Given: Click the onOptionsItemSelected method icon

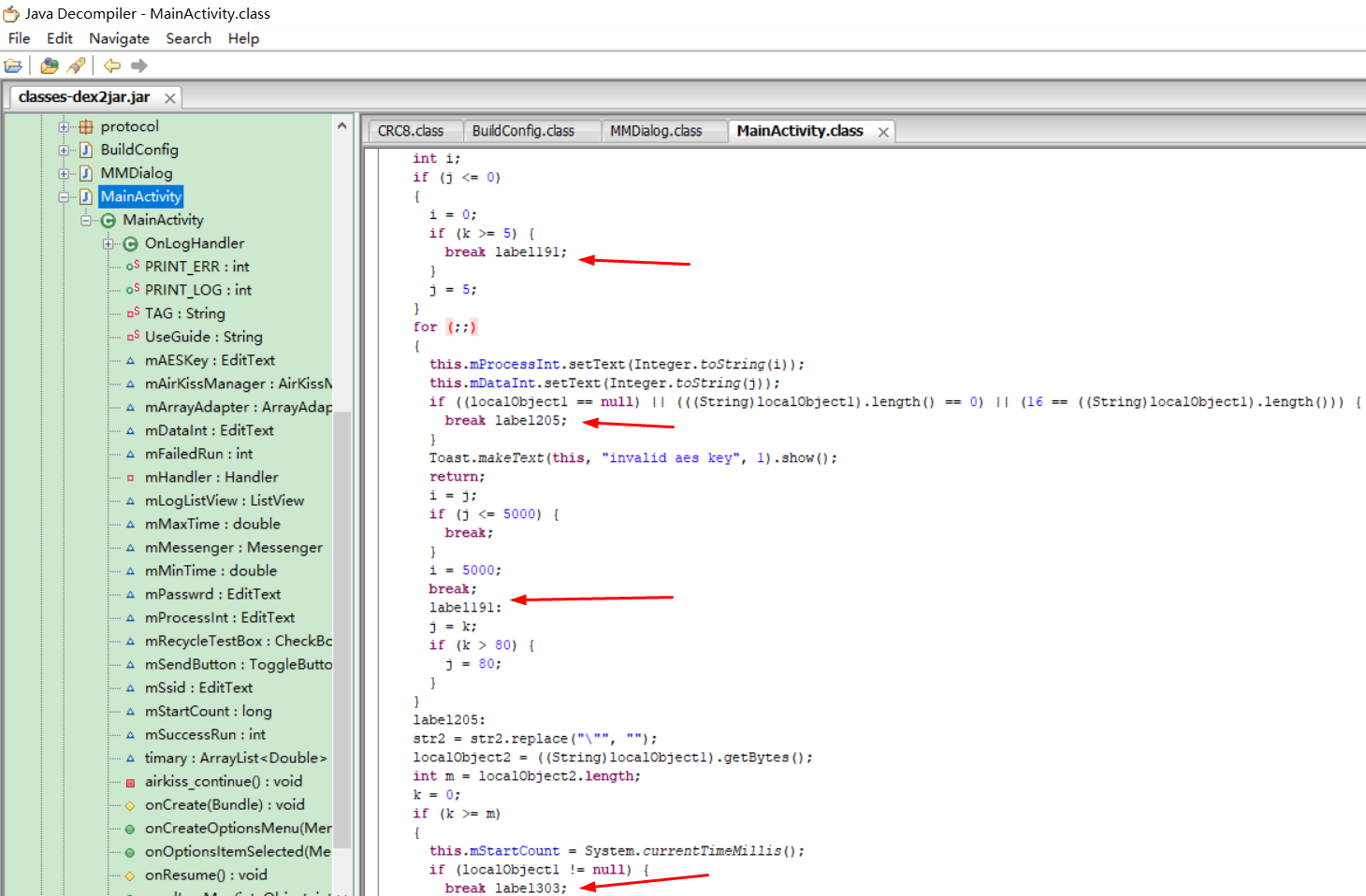Looking at the screenshot, I should [130, 852].
